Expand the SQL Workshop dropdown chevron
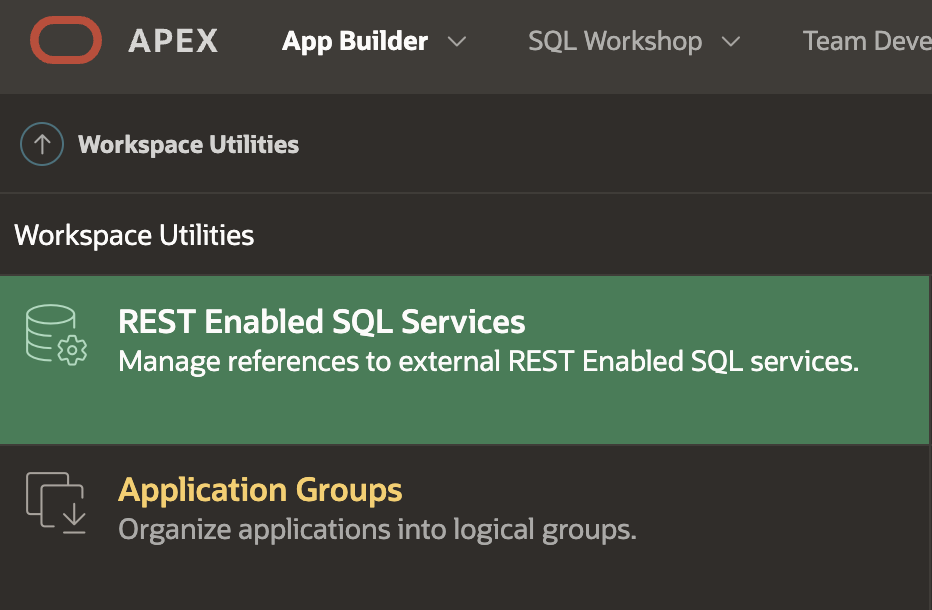The height and width of the screenshot is (610, 932). click(x=730, y=42)
